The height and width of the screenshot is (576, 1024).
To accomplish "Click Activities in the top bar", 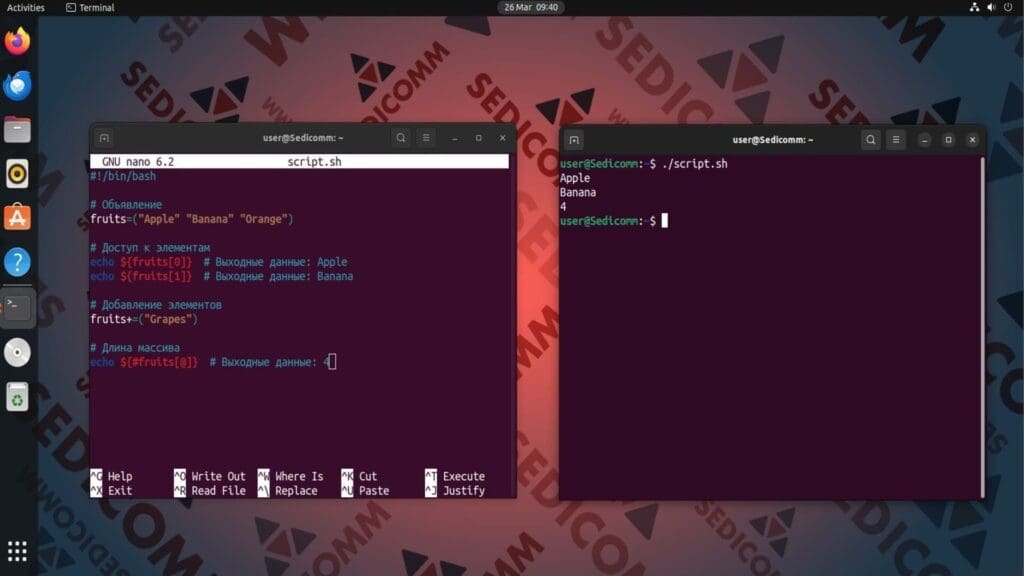I will 26,7.
